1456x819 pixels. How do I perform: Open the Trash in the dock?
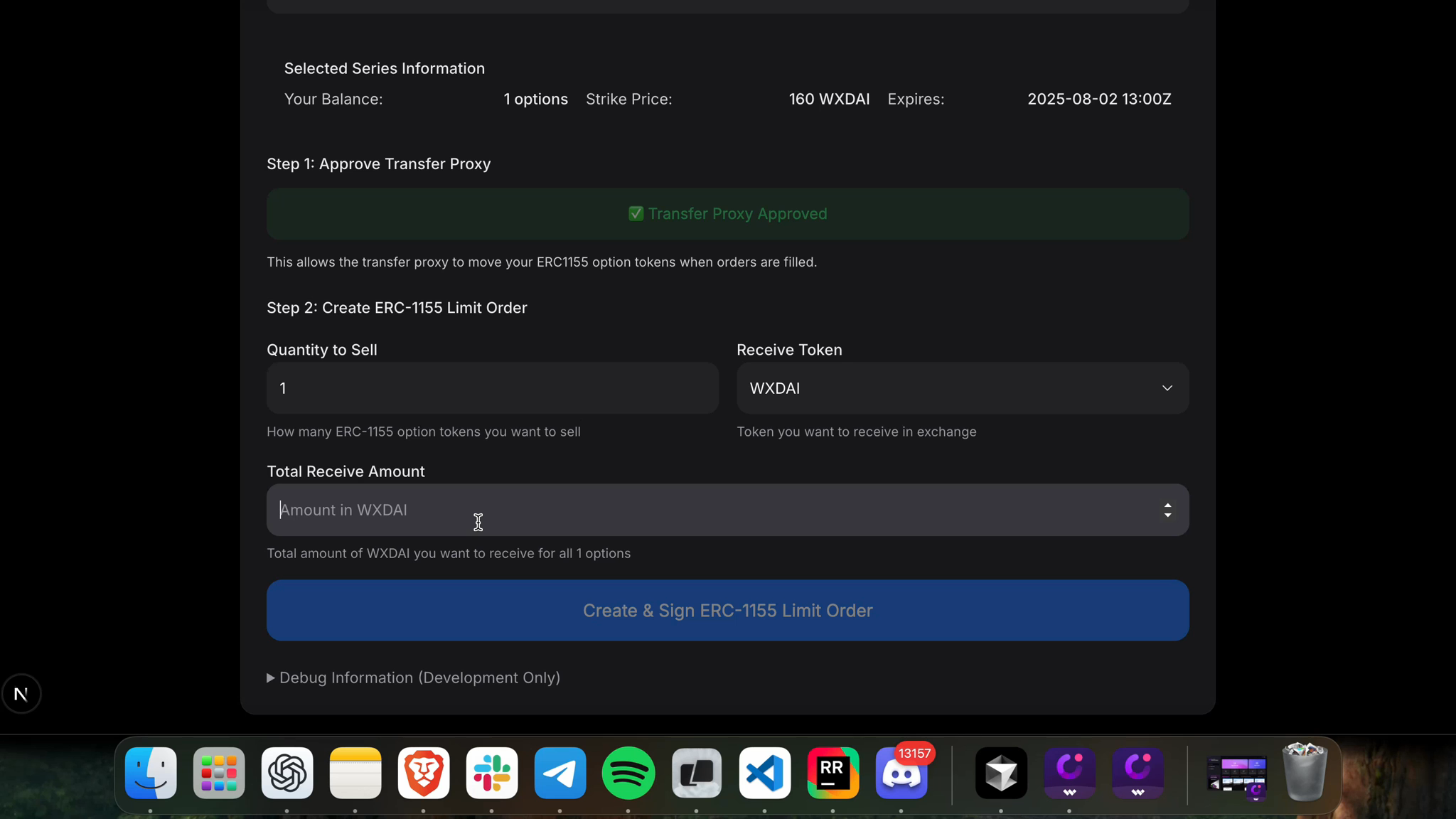tap(1305, 773)
